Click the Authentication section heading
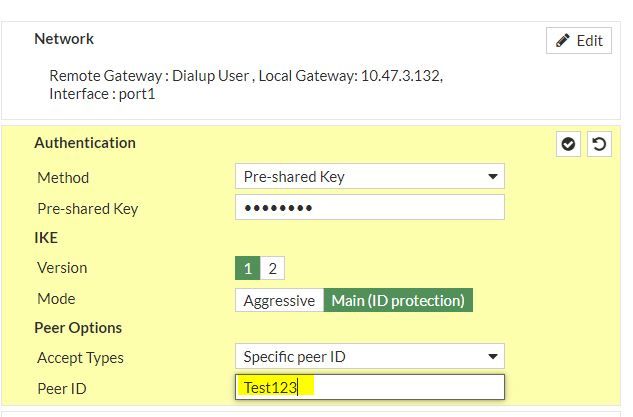This screenshot has height=417, width=633. pyautogui.click(x=85, y=143)
